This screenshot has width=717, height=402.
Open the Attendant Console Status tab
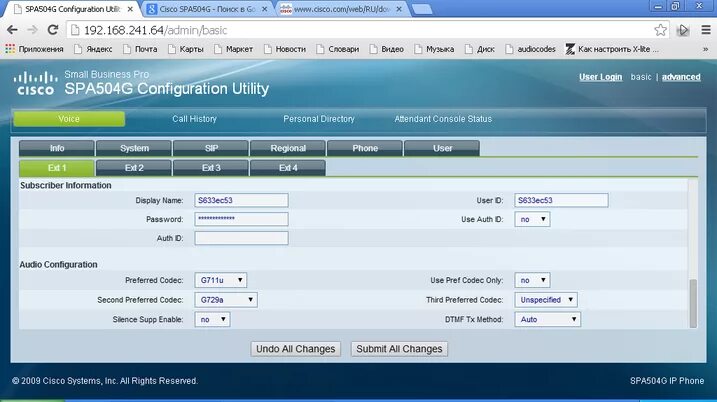point(443,119)
